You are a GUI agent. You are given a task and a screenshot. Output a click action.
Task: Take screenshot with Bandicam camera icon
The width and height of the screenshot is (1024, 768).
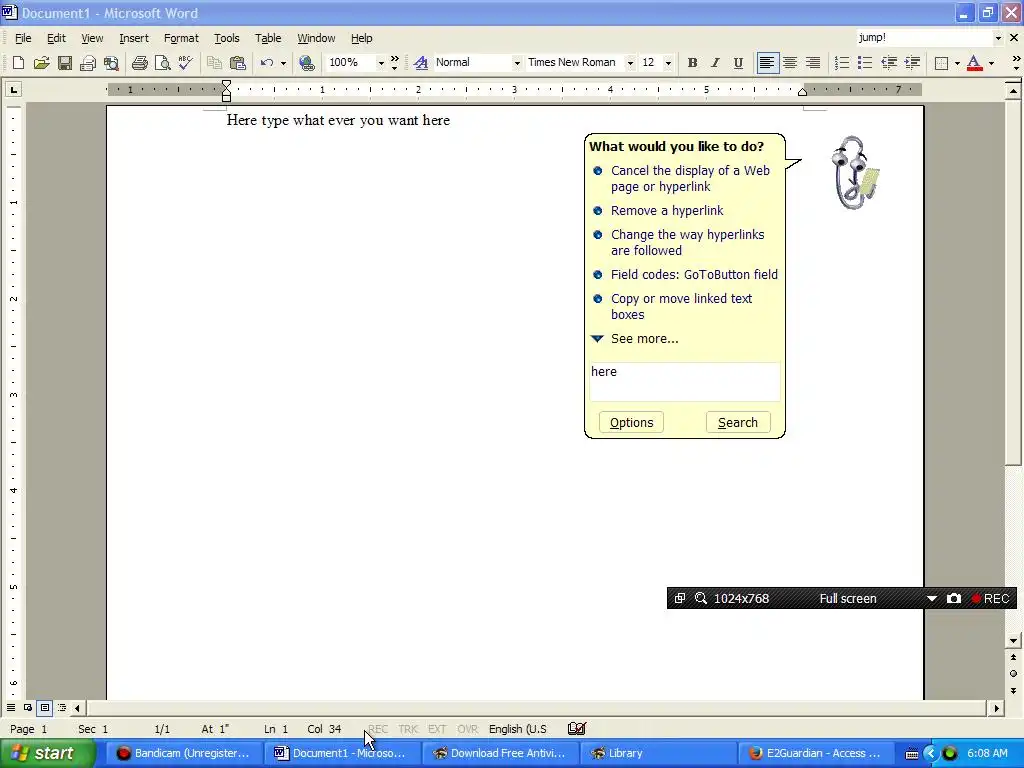tap(953, 598)
